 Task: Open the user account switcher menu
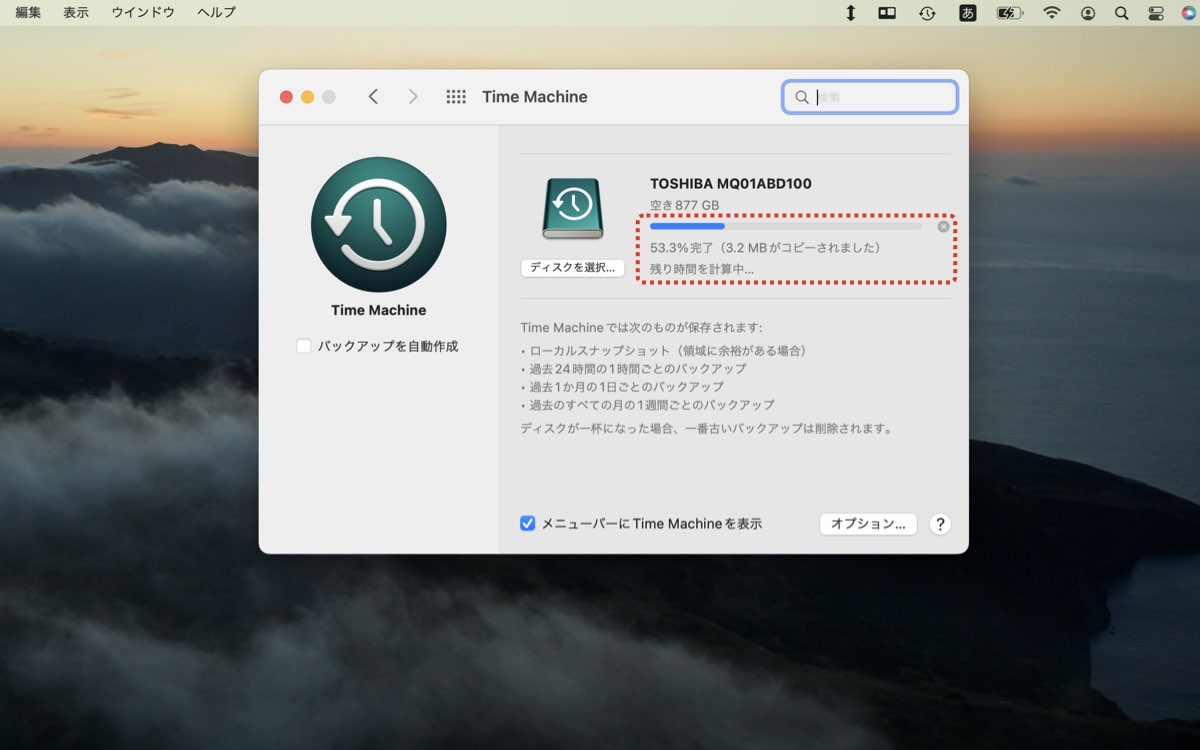point(1089,13)
